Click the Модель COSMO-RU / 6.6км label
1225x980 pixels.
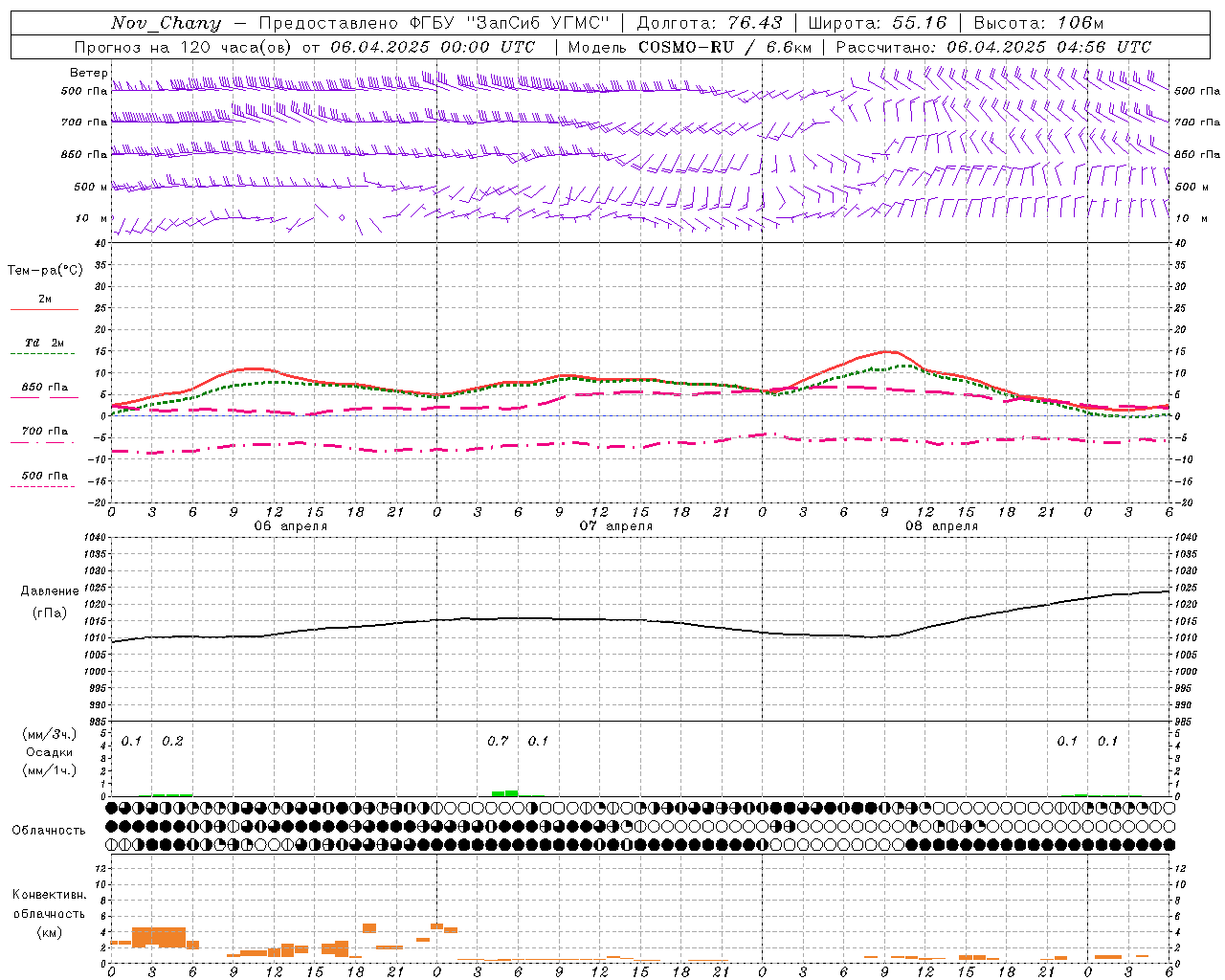[689, 47]
